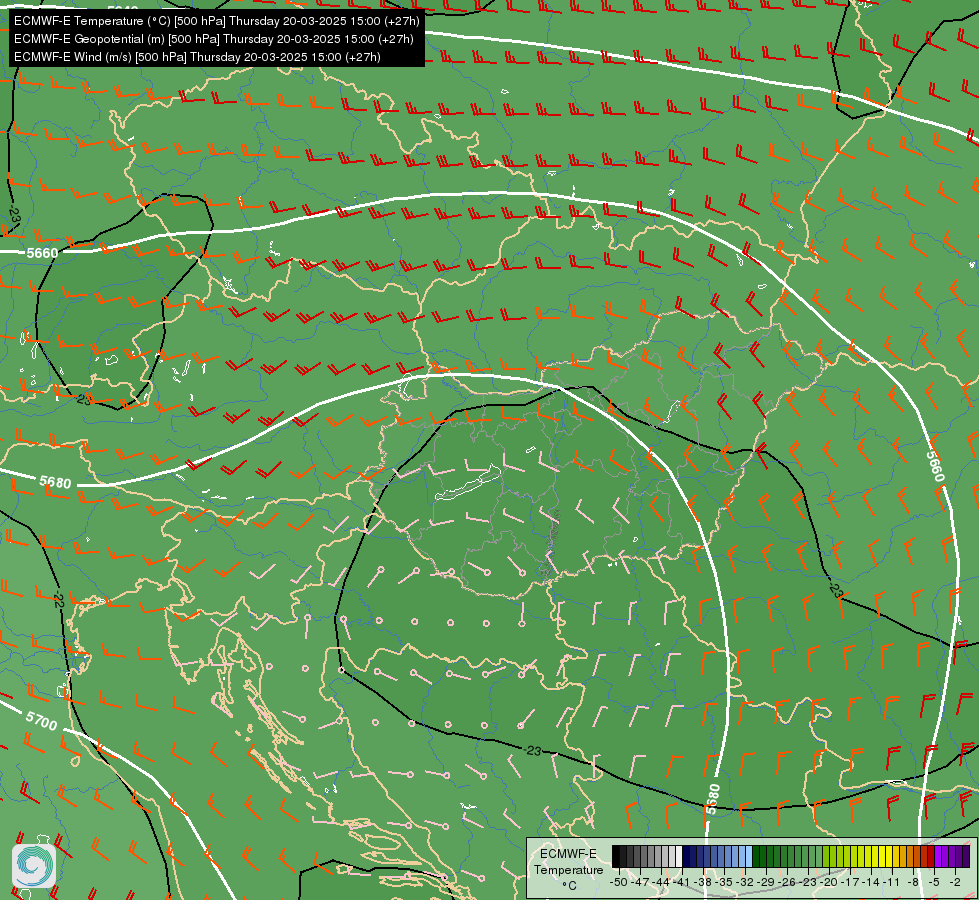979x900 pixels.
Task: Click the -8 legend tick label
Action: (913, 883)
